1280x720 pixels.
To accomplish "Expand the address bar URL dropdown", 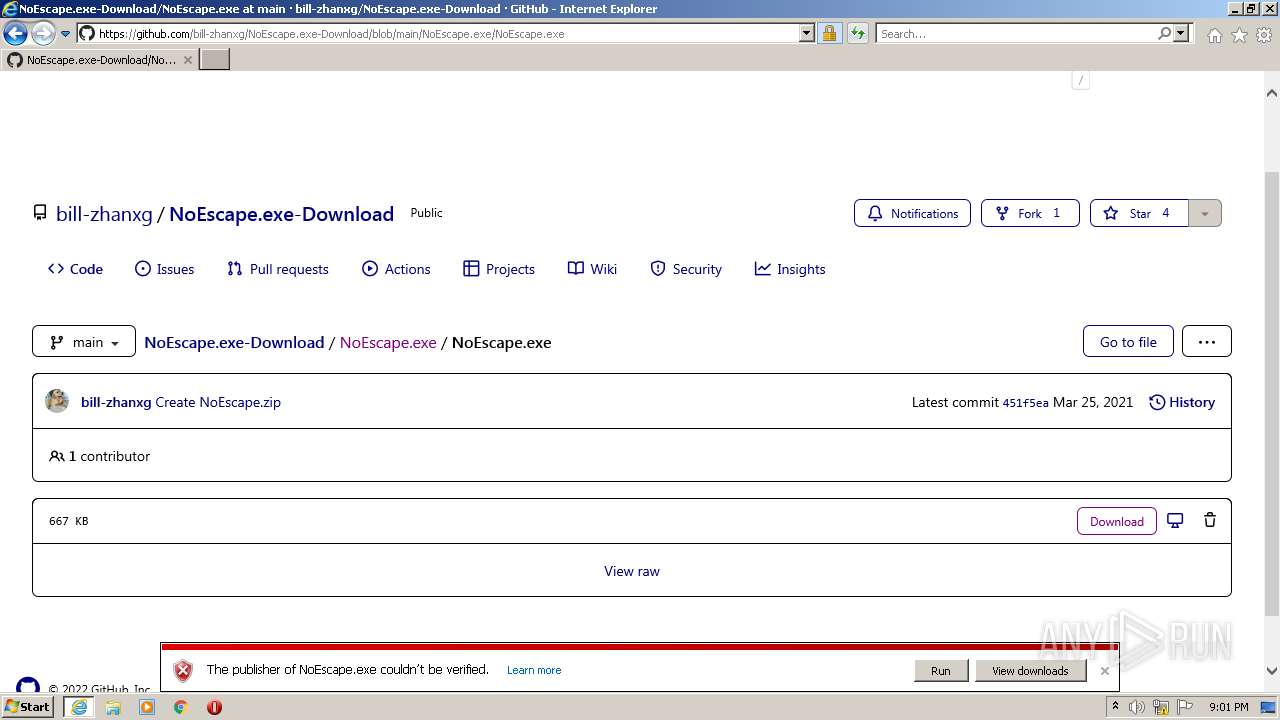I will [807, 33].
